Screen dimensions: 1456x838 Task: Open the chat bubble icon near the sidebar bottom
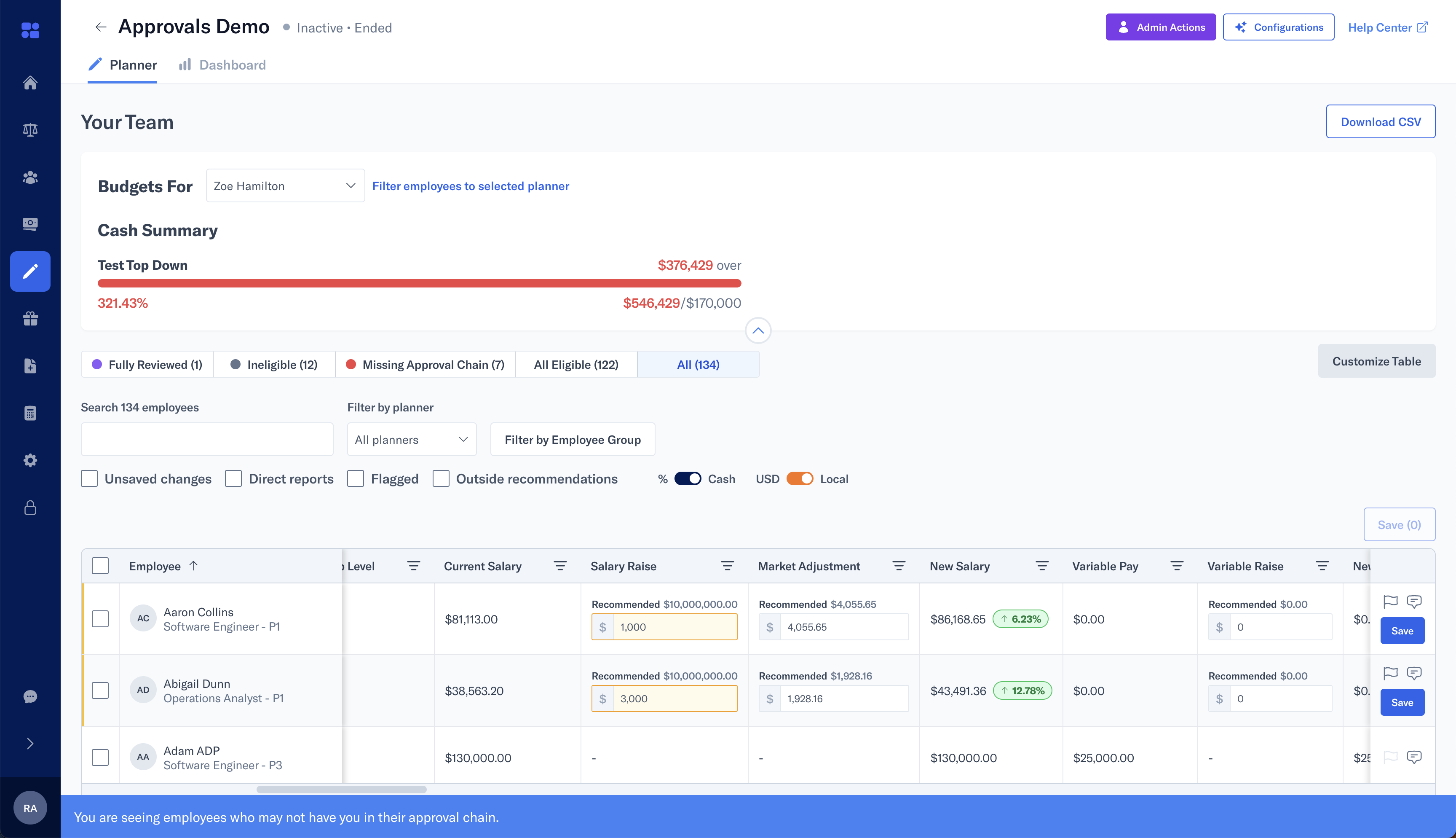[x=30, y=696]
